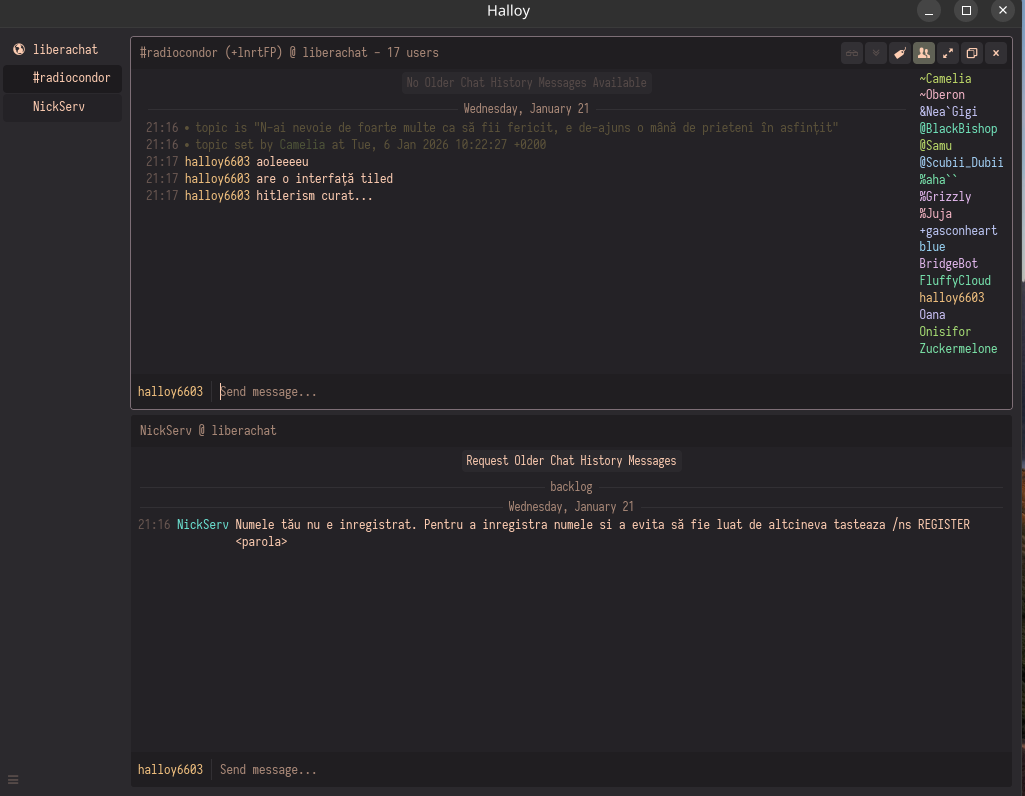The width and height of the screenshot is (1025, 796).
Task: Click the glasses mark-as-read icon
Action: pyautogui.click(x=852, y=53)
